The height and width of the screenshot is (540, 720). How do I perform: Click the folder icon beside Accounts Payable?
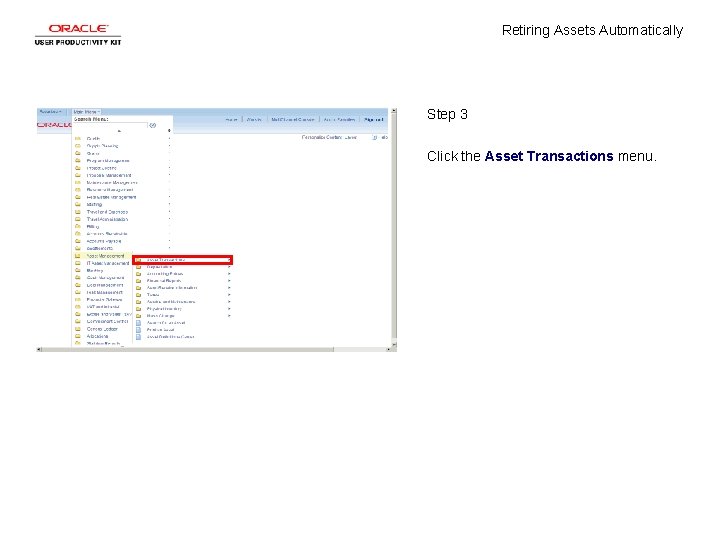point(78,241)
